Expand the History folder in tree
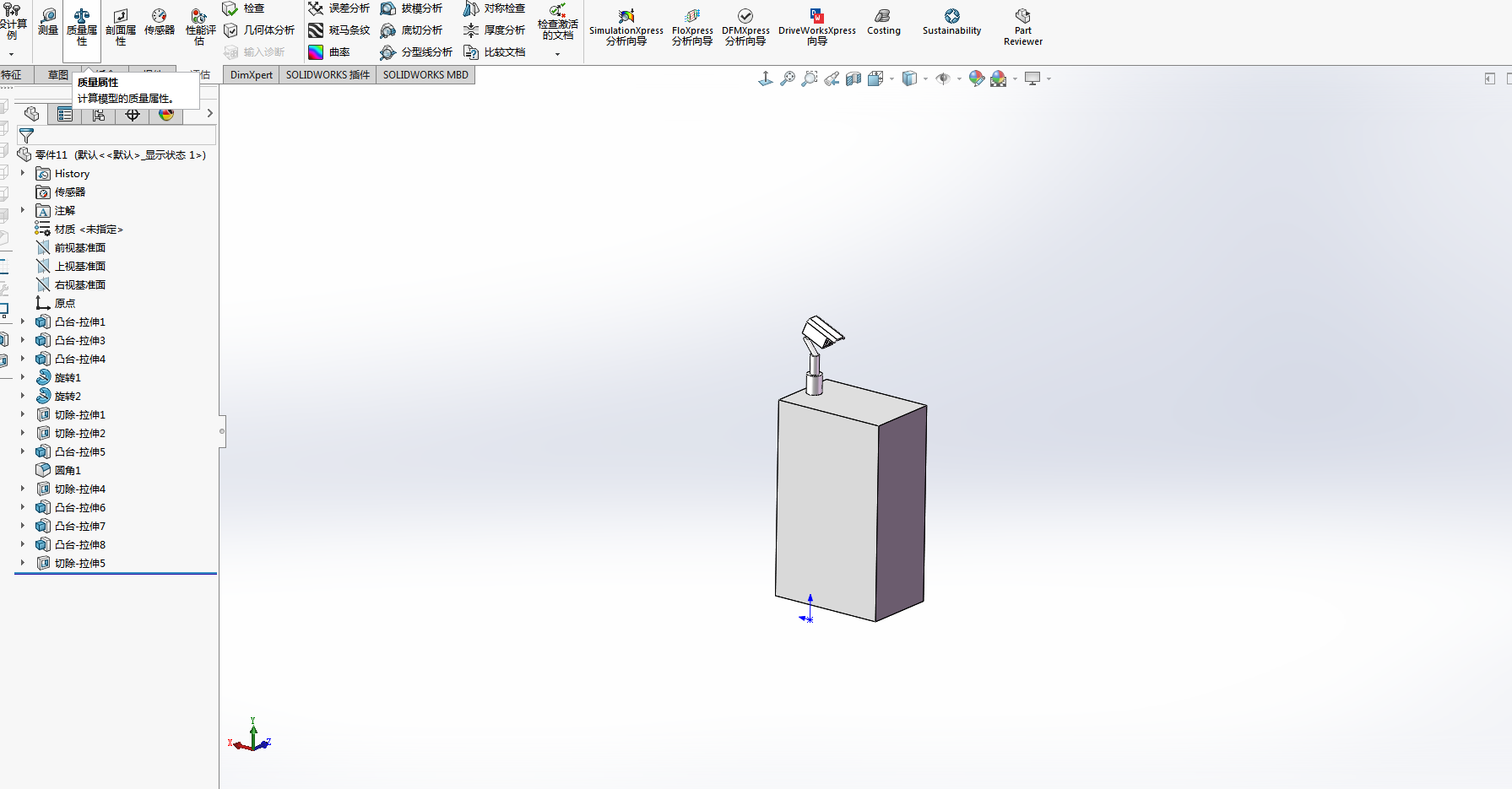1512x789 pixels. point(23,173)
